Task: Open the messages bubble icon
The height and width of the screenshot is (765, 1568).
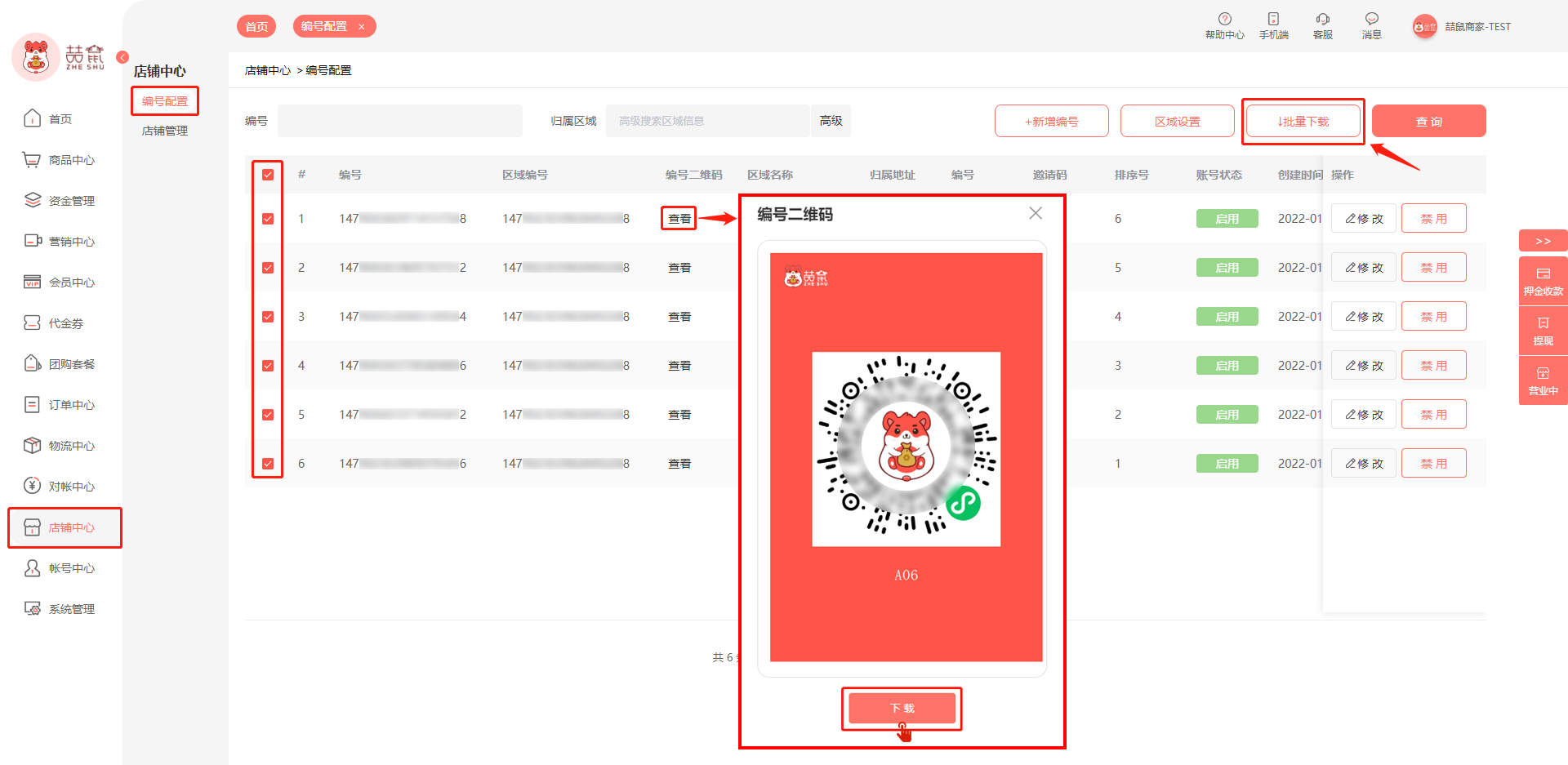Action: click(x=1371, y=19)
